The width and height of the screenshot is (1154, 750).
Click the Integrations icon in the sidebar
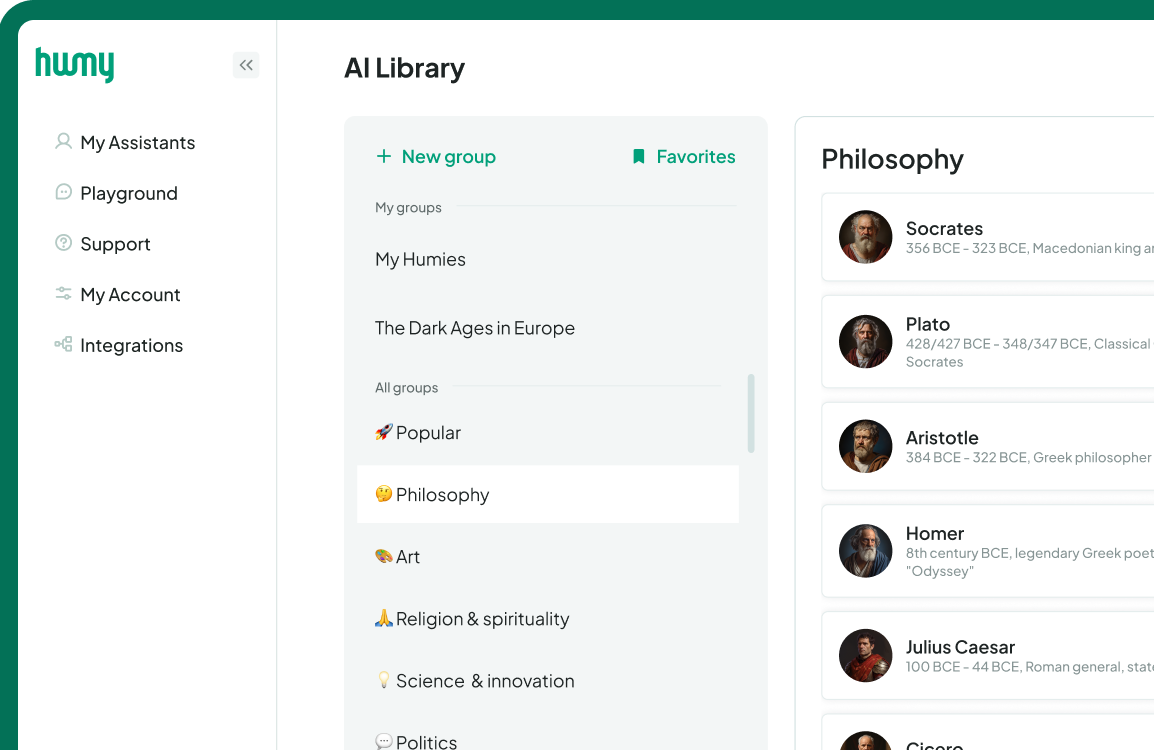coord(63,345)
